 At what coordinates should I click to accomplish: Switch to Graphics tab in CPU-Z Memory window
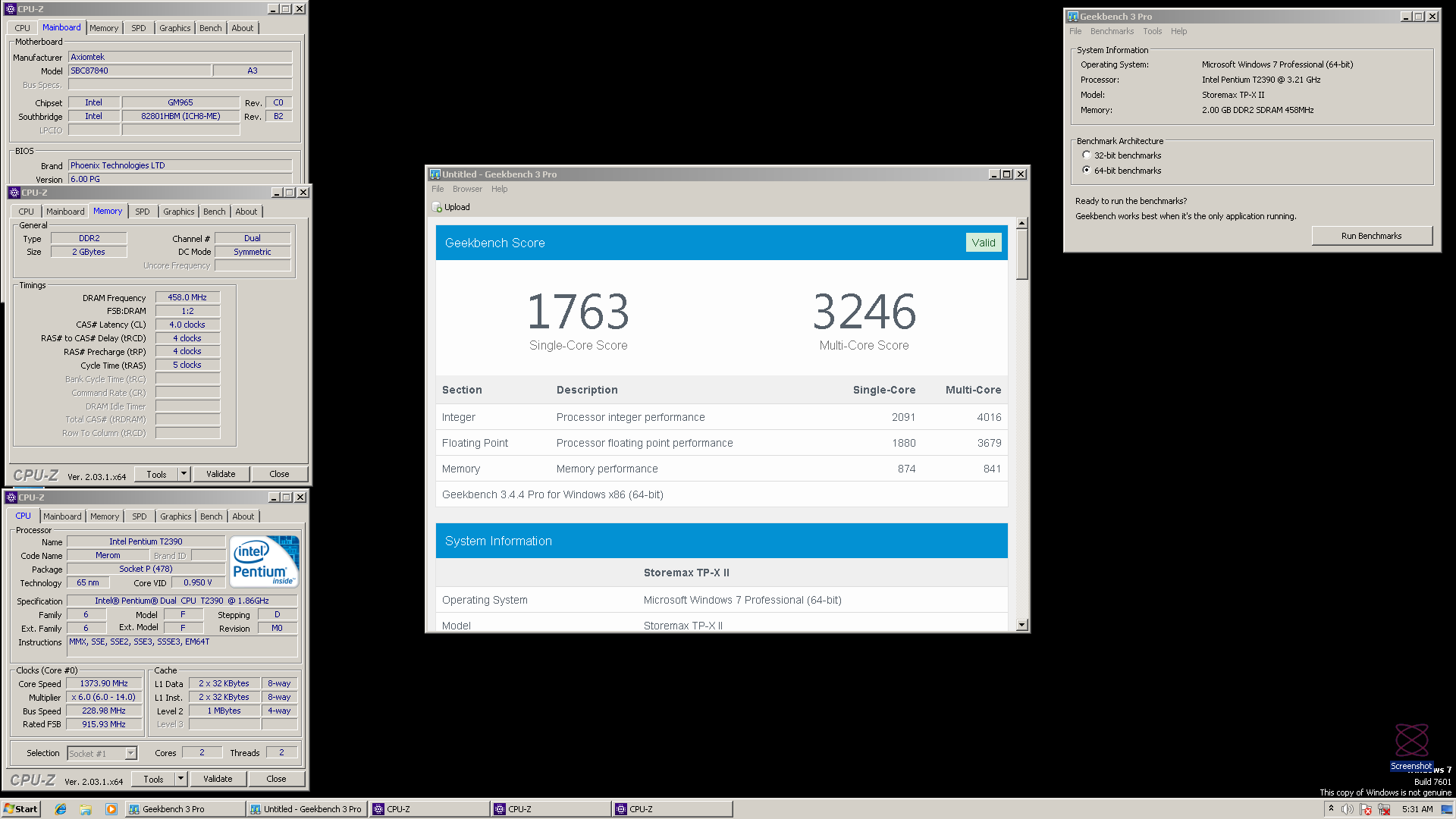(x=178, y=212)
